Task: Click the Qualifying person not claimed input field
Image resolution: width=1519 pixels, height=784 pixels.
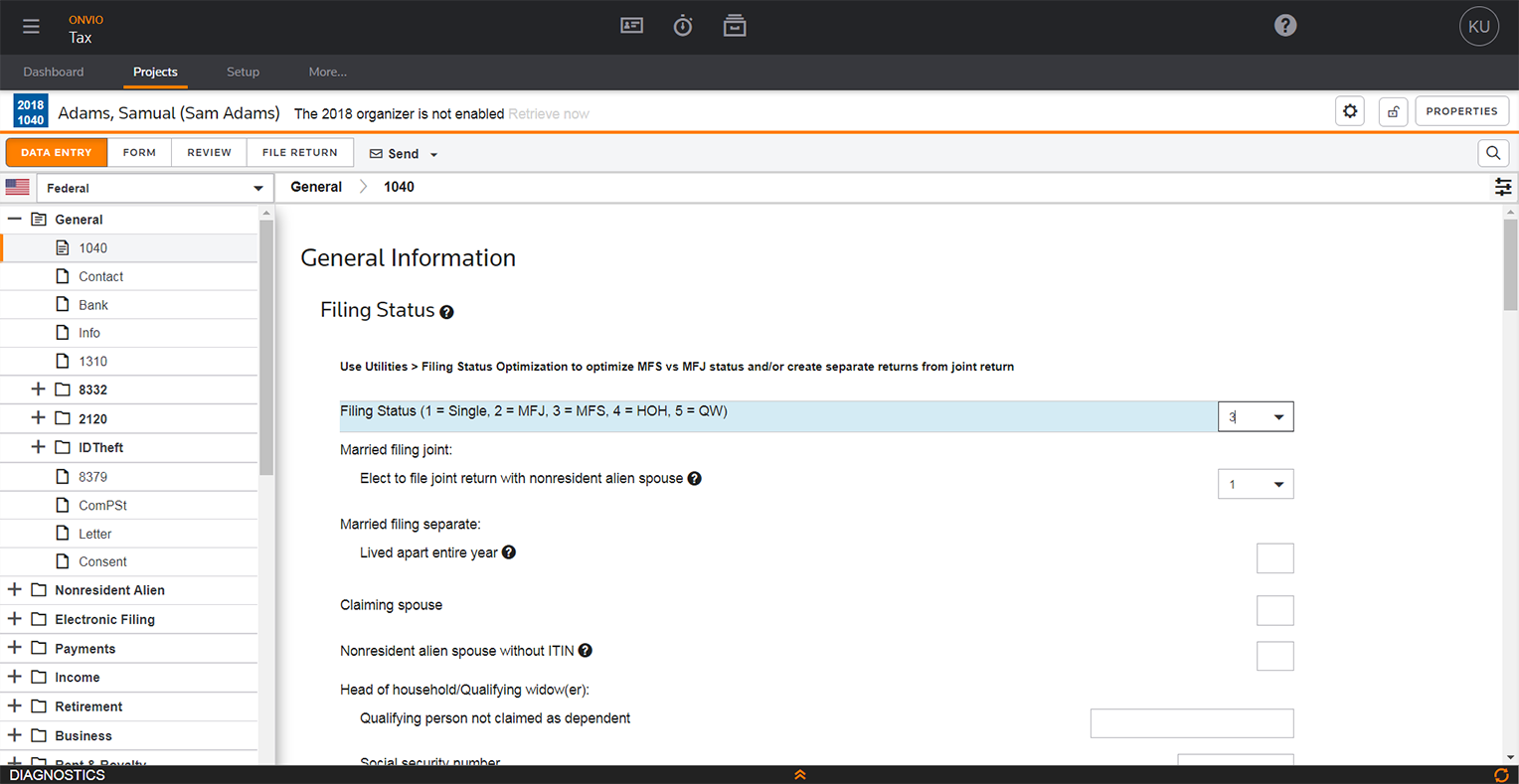Action: coord(1191,723)
